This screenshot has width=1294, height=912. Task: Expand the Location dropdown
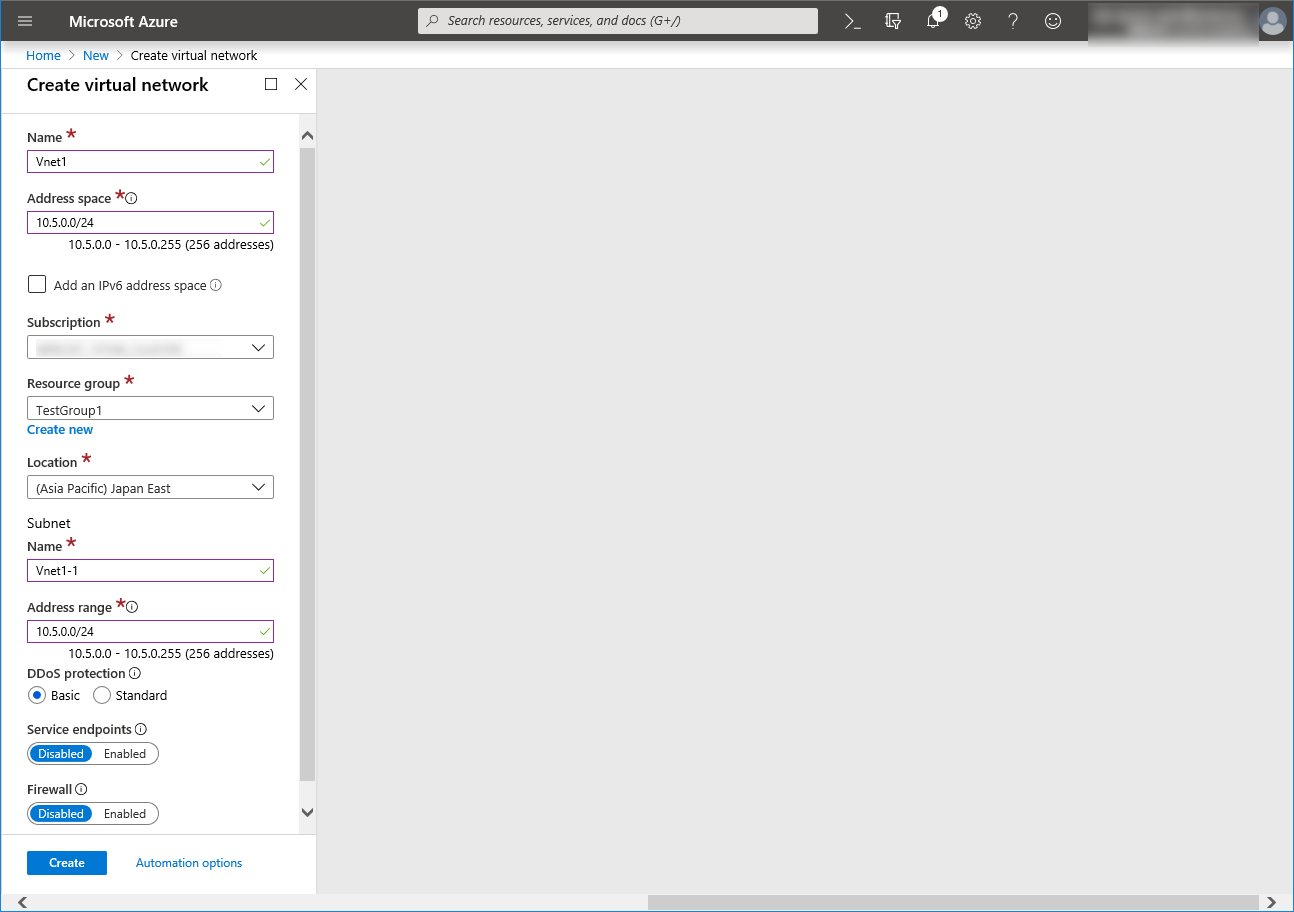coord(150,488)
